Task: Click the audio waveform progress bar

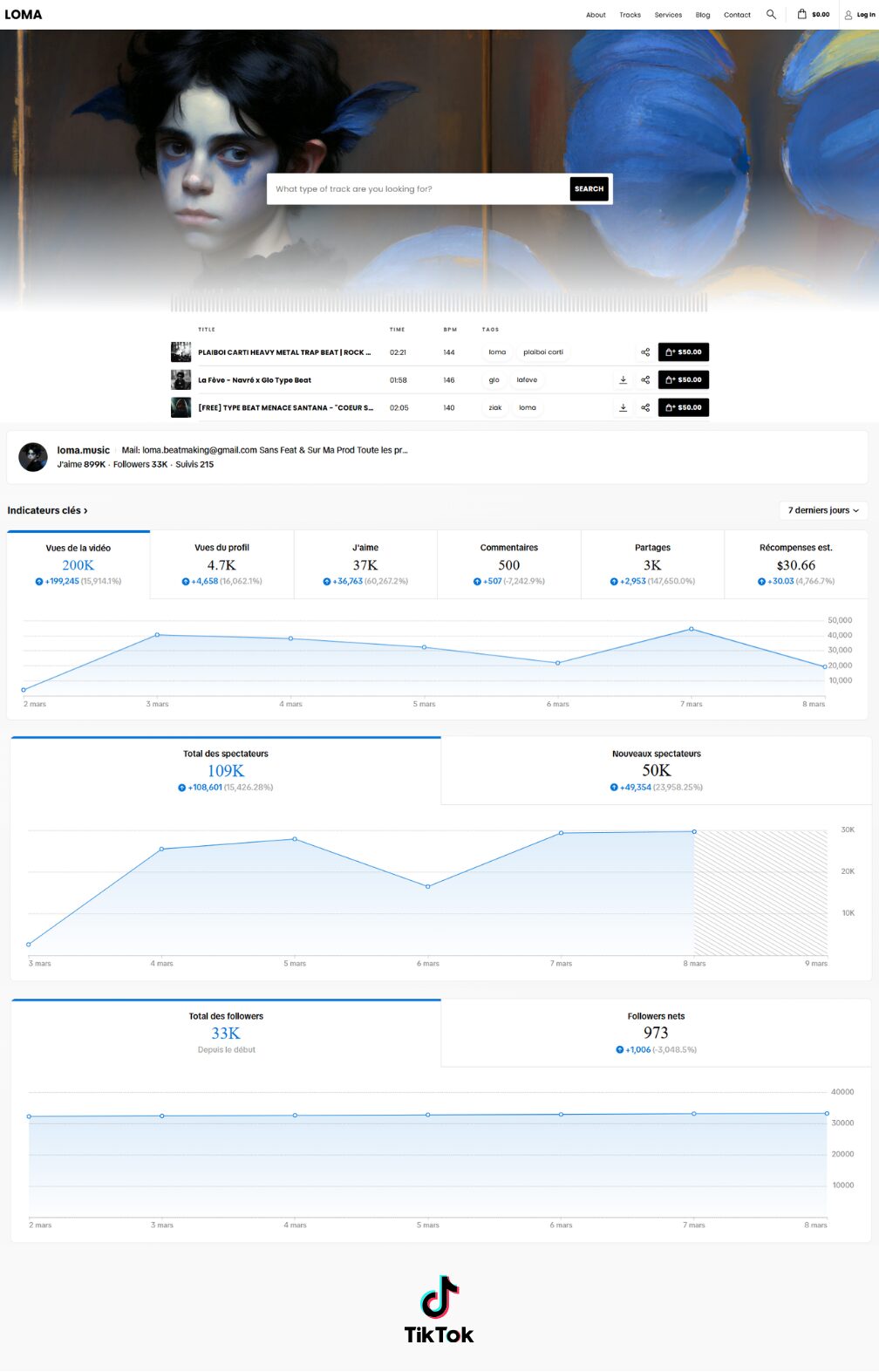Action: [439, 303]
